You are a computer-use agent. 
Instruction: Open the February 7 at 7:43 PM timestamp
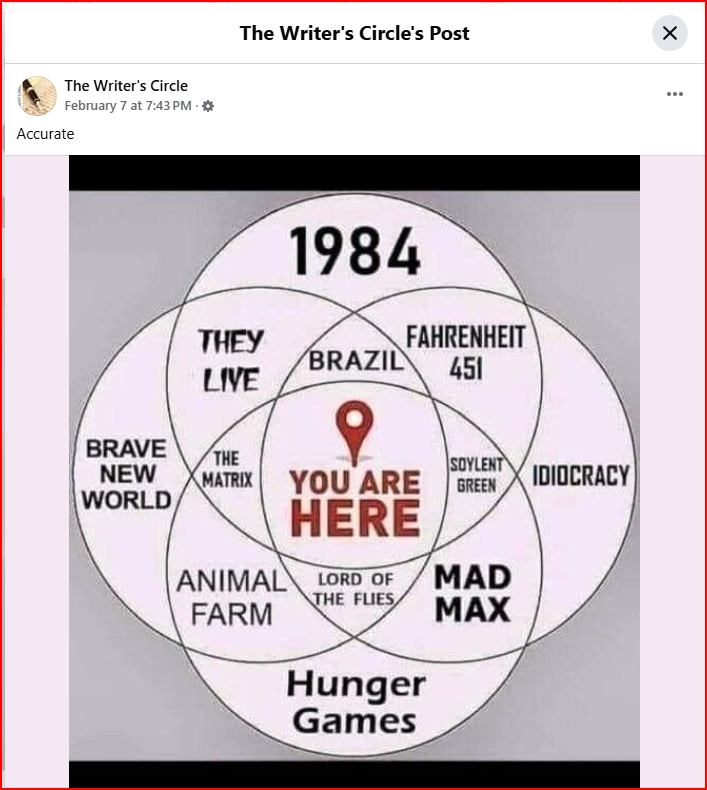pyautogui.click(x=128, y=106)
